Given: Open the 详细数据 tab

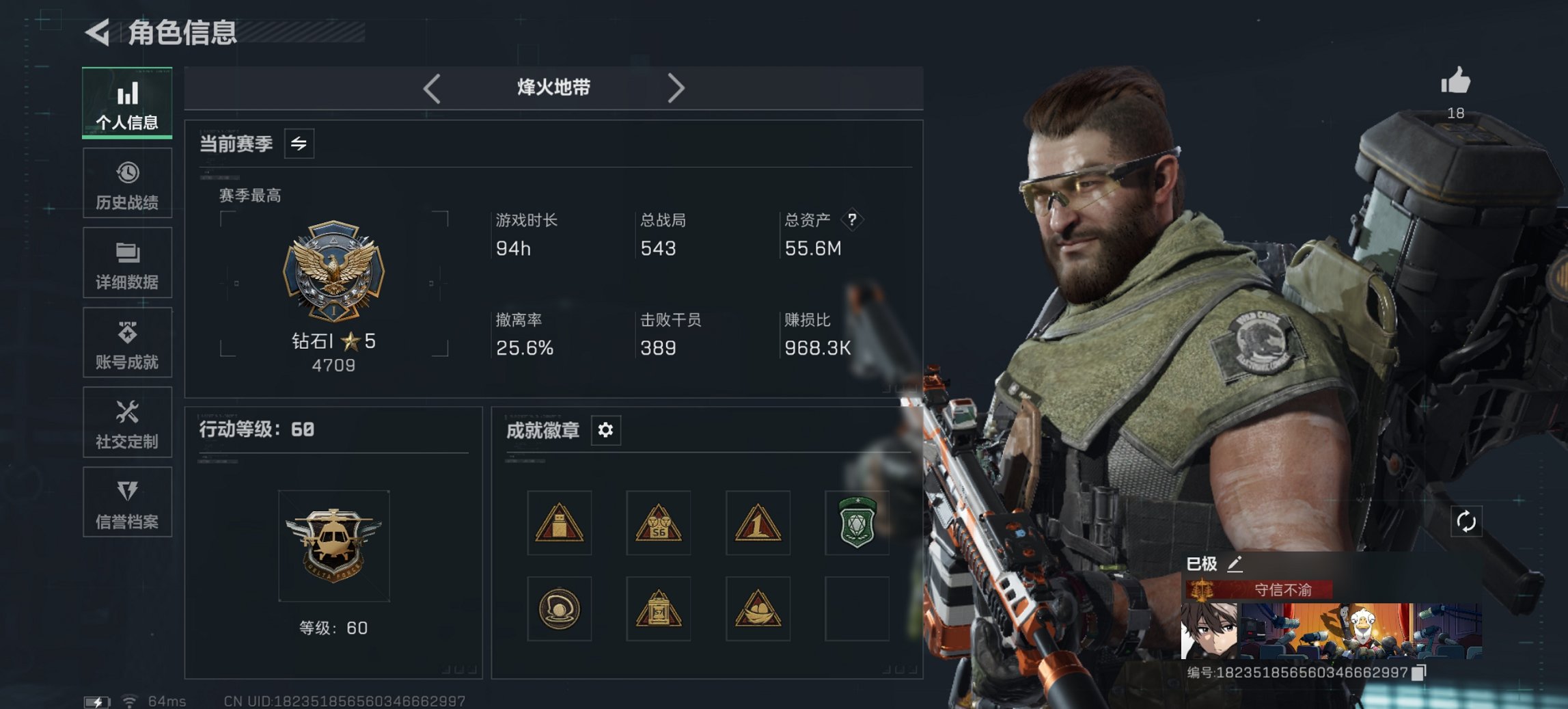Looking at the screenshot, I should (x=127, y=263).
